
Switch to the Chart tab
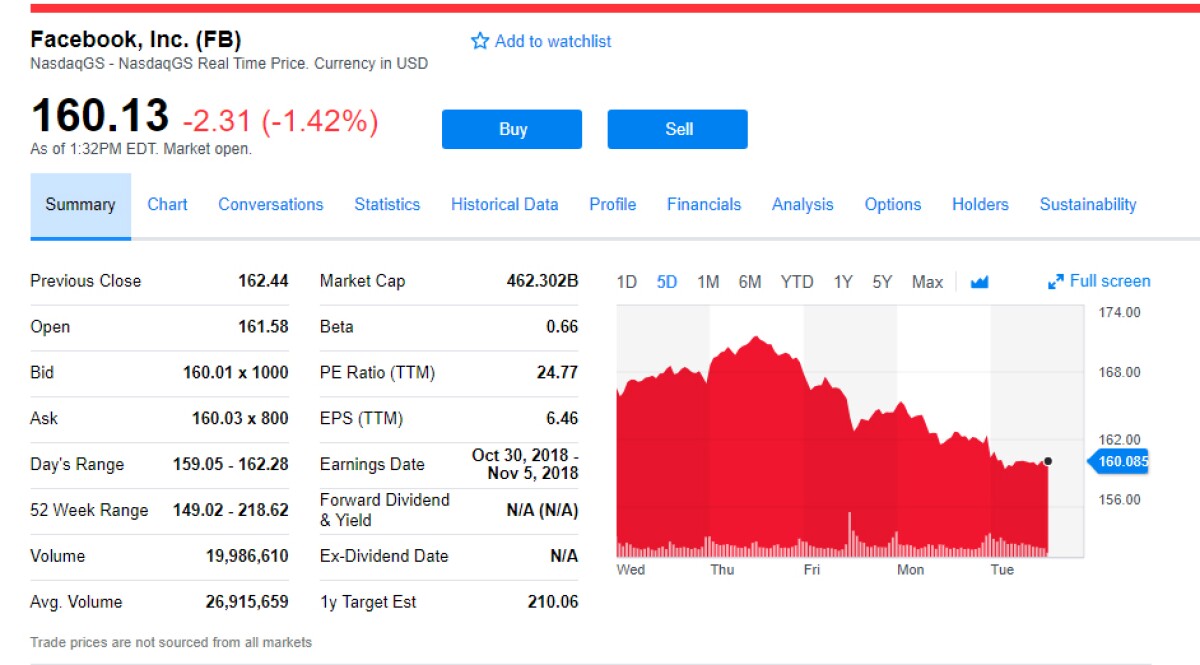[167, 204]
